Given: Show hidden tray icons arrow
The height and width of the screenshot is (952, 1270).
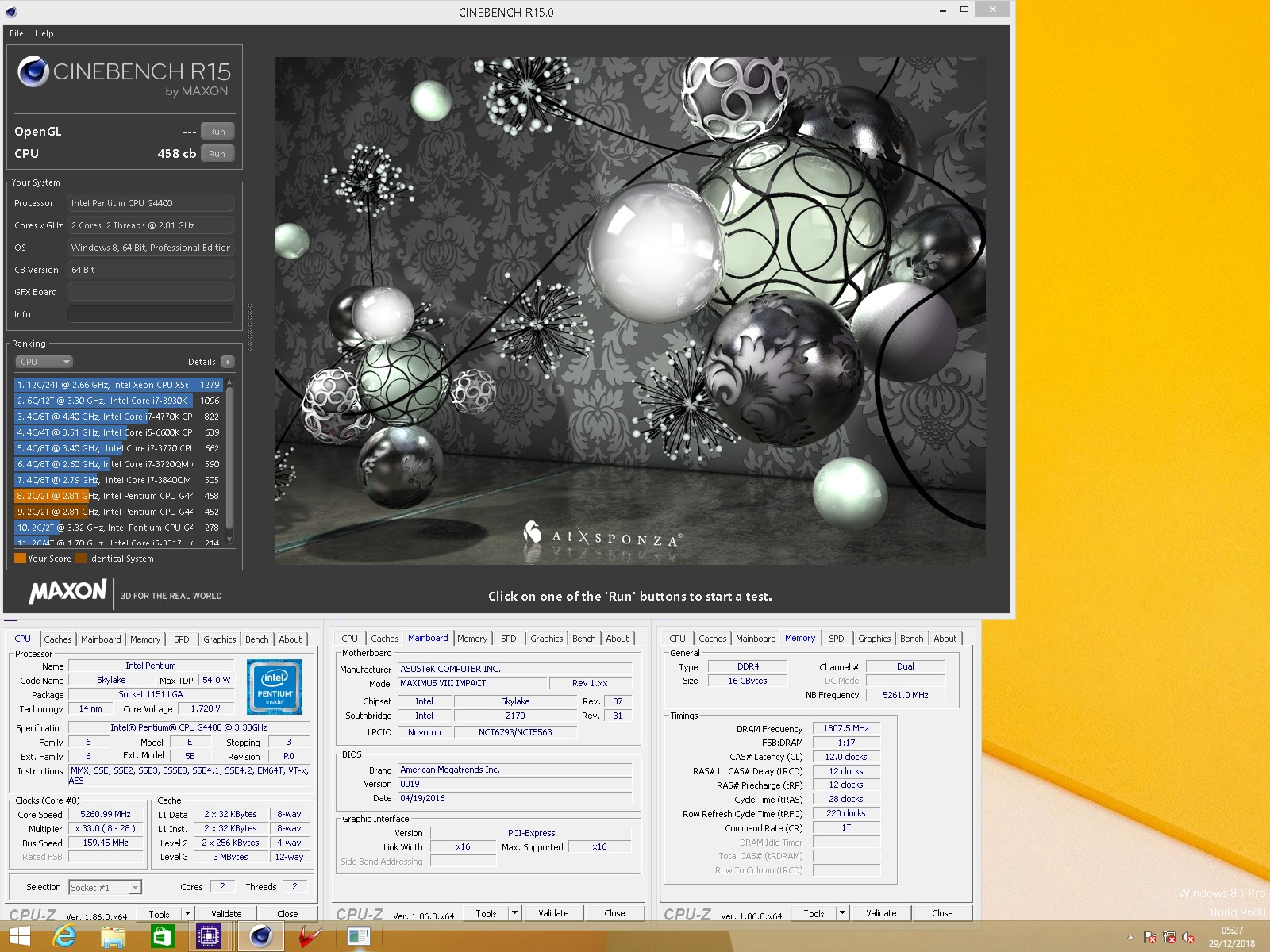Looking at the screenshot, I should click(1130, 938).
